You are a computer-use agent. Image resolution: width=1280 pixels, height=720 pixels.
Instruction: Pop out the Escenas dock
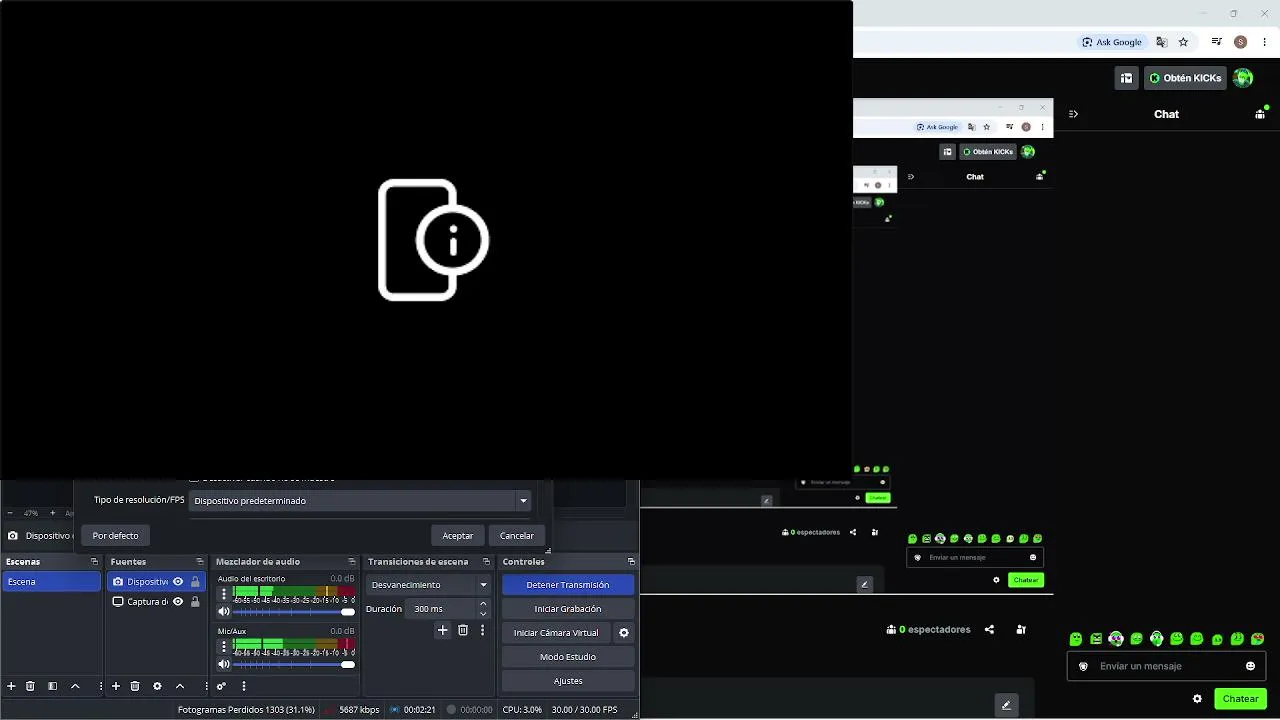click(94, 562)
